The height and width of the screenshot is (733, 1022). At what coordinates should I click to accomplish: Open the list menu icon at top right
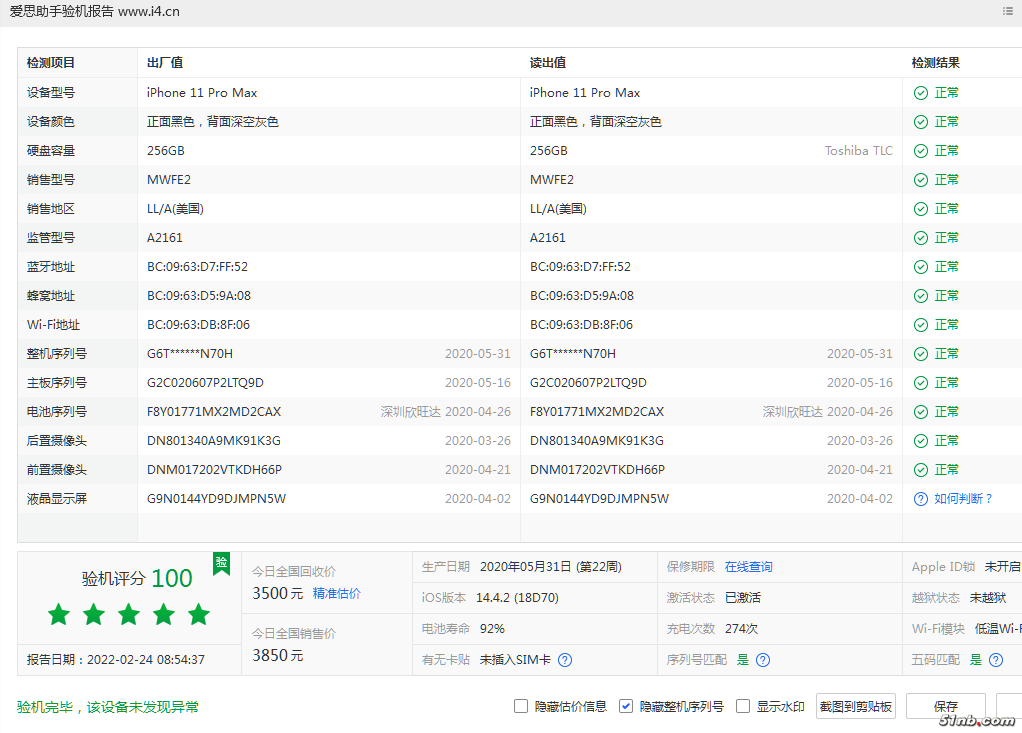click(x=1007, y=11)
